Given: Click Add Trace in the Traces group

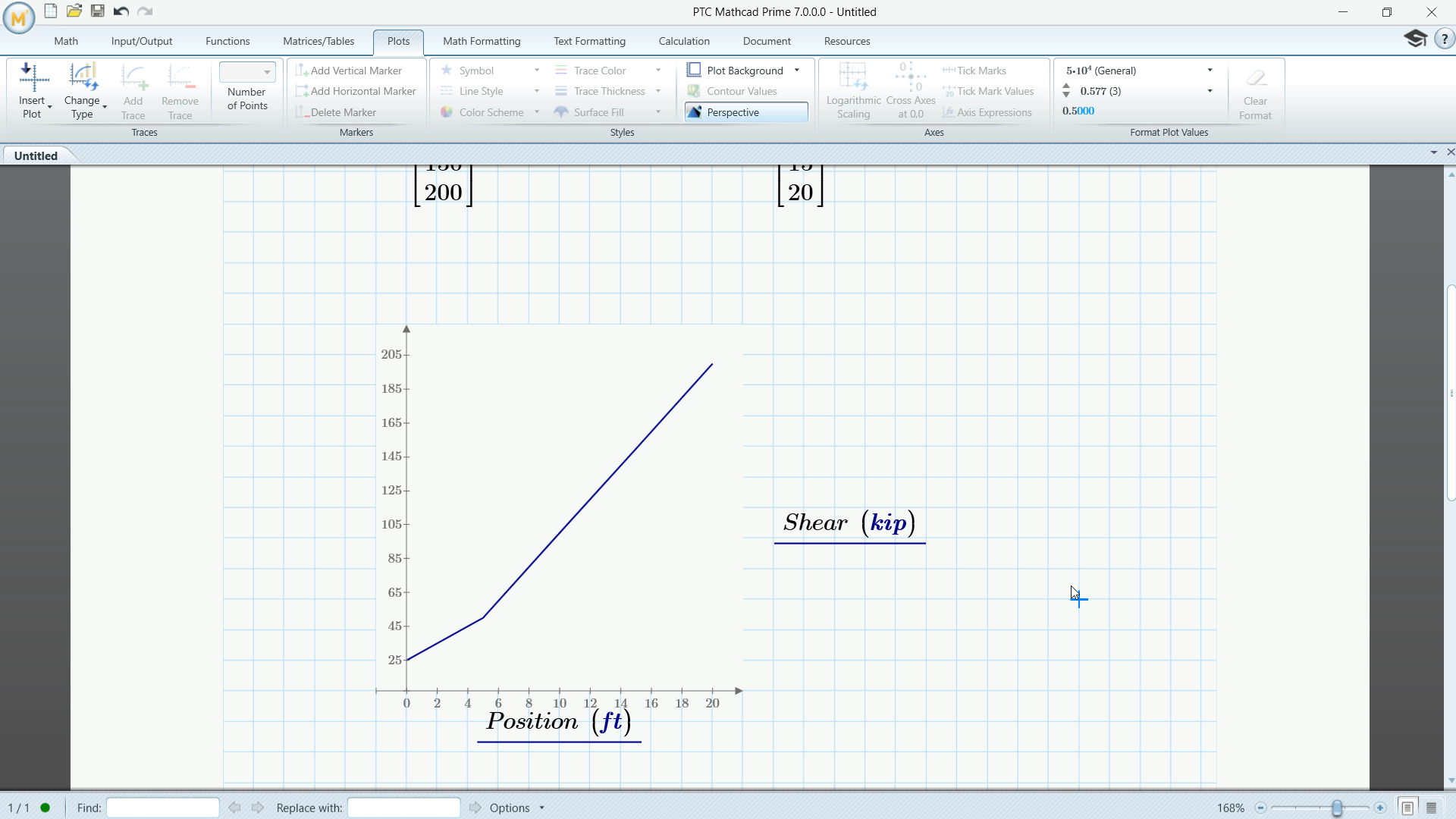Looking at the screenshot, I should [133, 93].
